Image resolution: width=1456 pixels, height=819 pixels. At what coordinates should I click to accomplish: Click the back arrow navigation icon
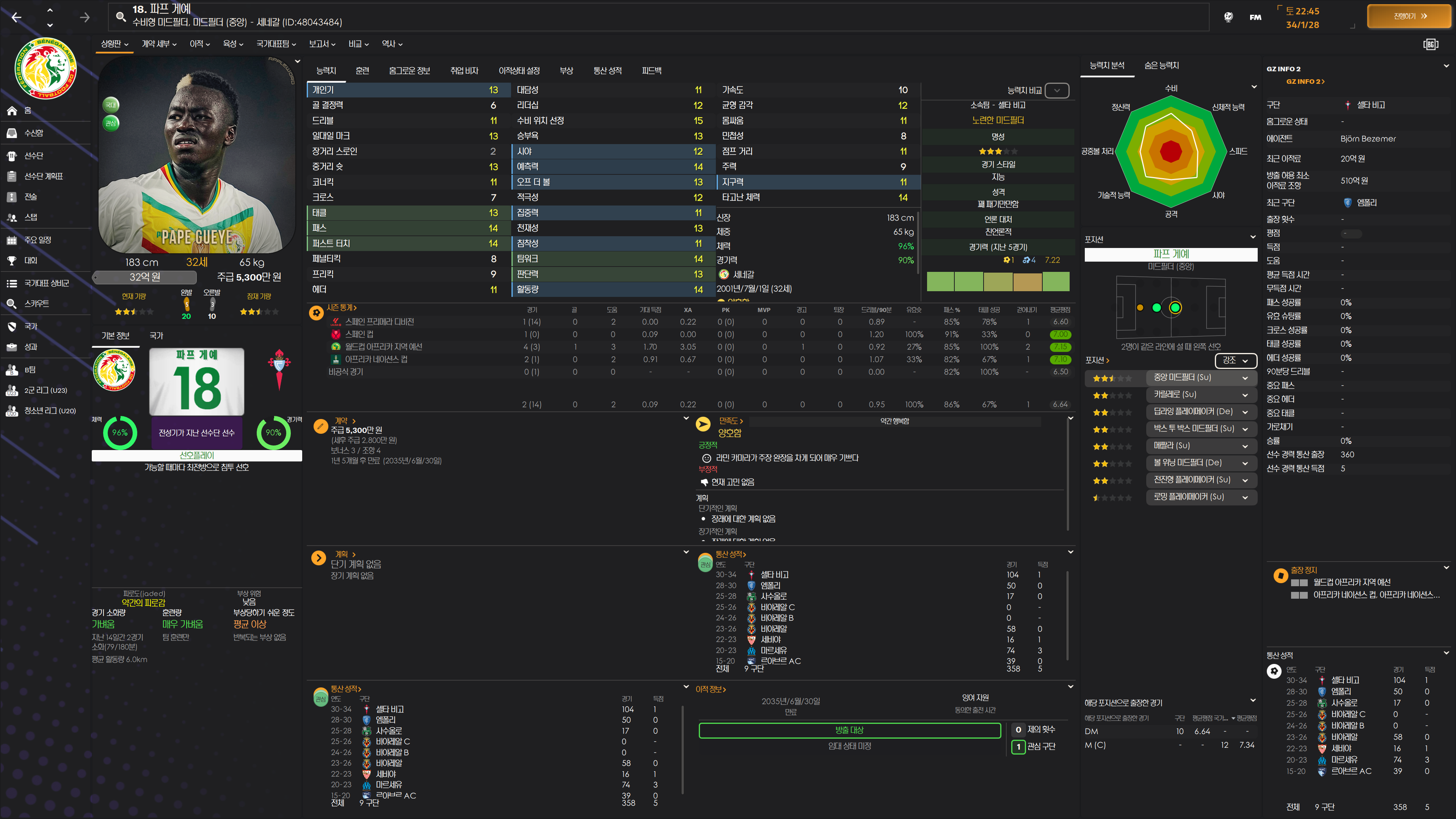click(x=16, y=17)
